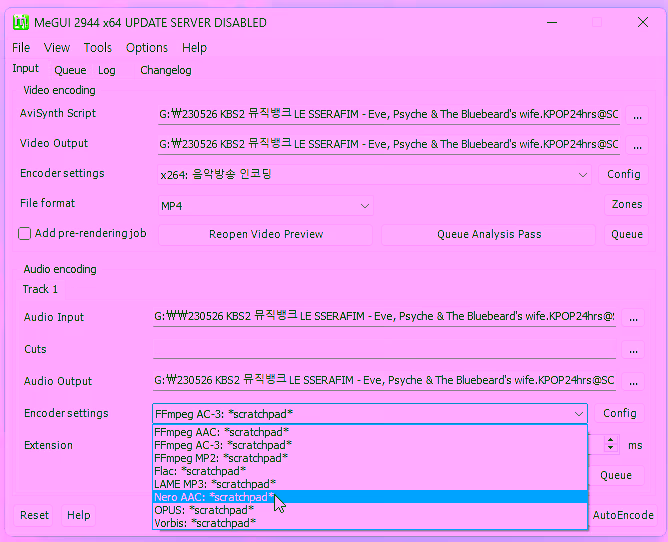Browse for AviSynth Script file

point(637,115)
